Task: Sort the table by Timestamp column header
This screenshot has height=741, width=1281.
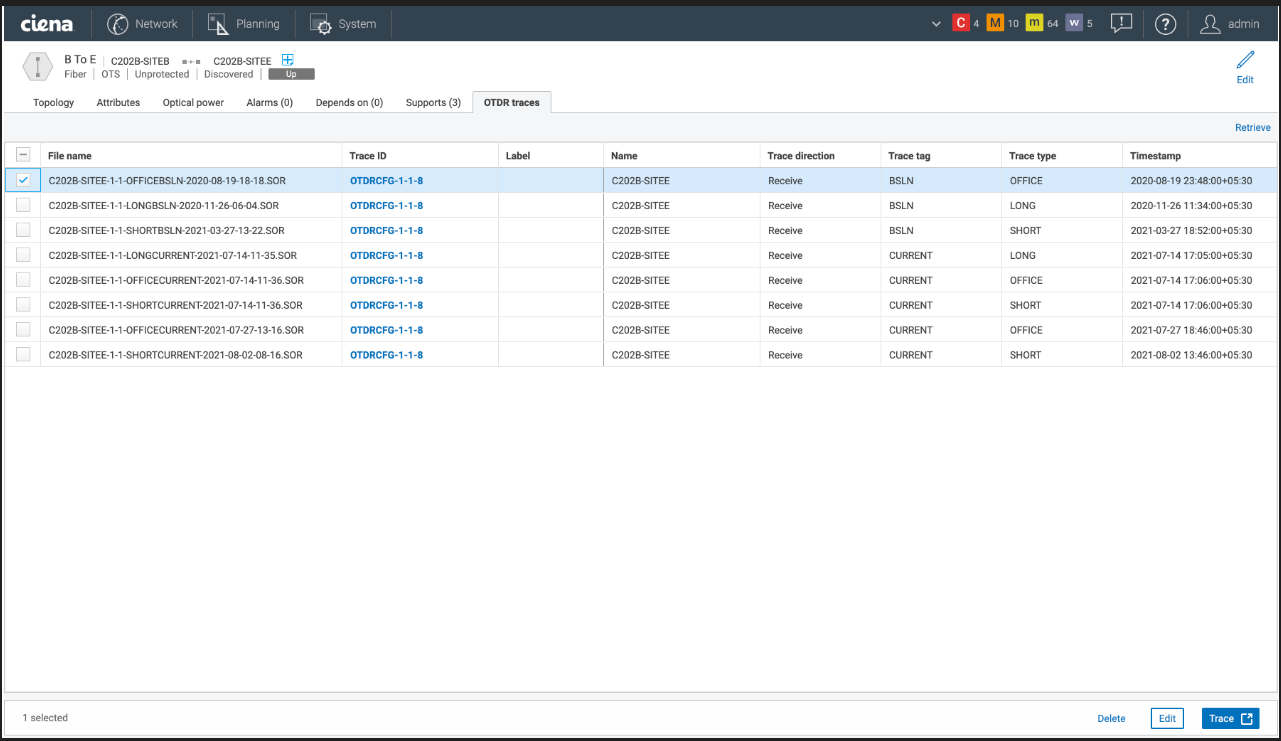Action: coord(1155,156)
